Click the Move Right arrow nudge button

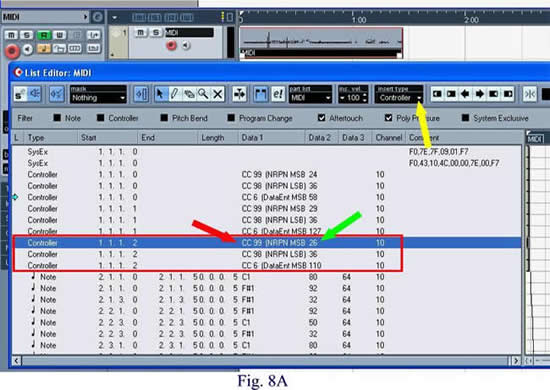point(479,94)
